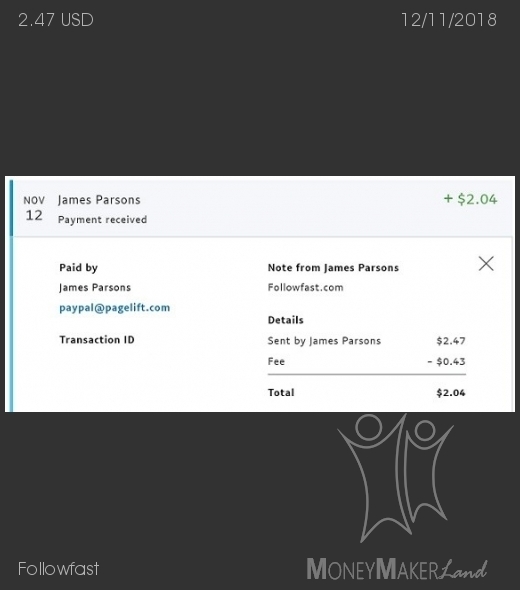Click the Followfast.com note text
Viewport: 520px width, 590px height.
pos(306,287)
